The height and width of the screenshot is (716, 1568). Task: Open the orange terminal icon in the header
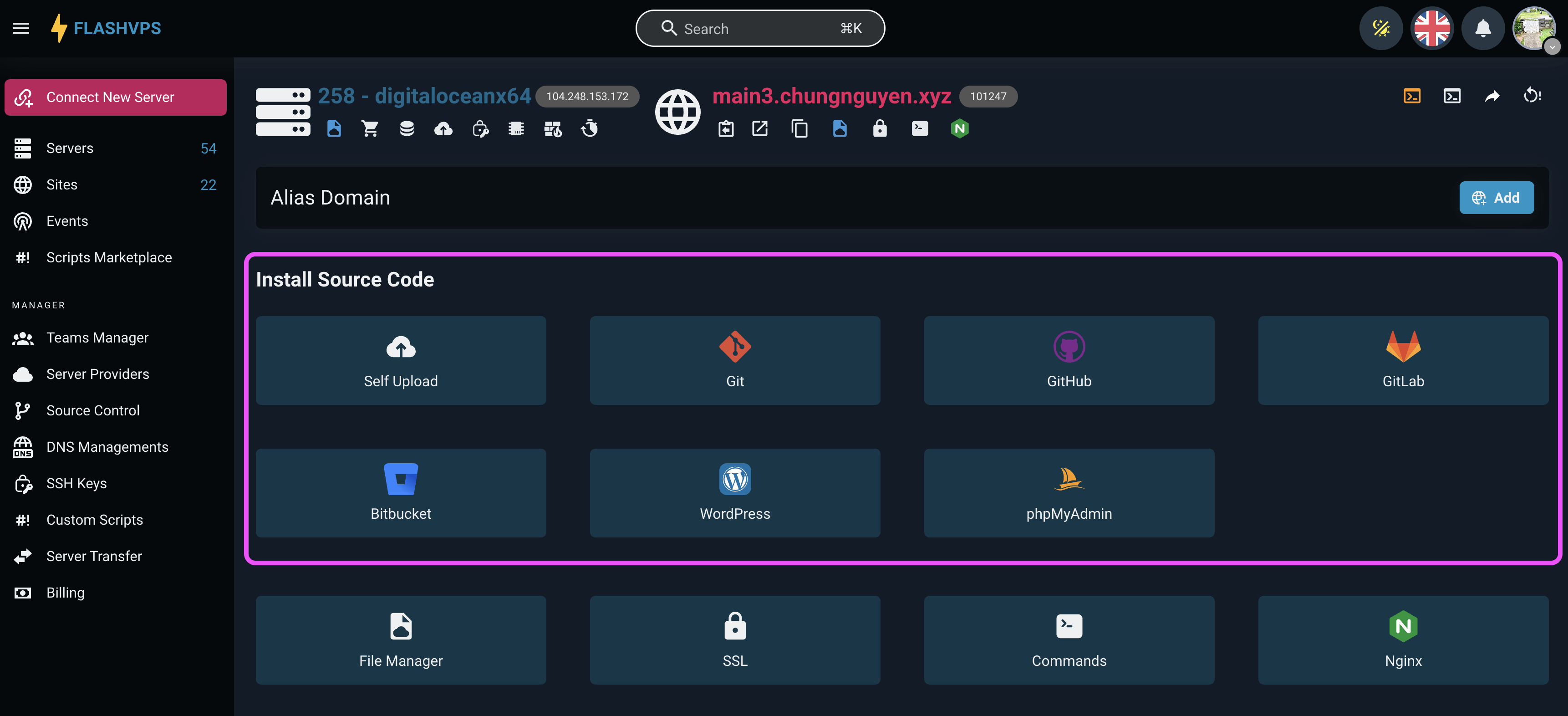[x=1413, y=96]
